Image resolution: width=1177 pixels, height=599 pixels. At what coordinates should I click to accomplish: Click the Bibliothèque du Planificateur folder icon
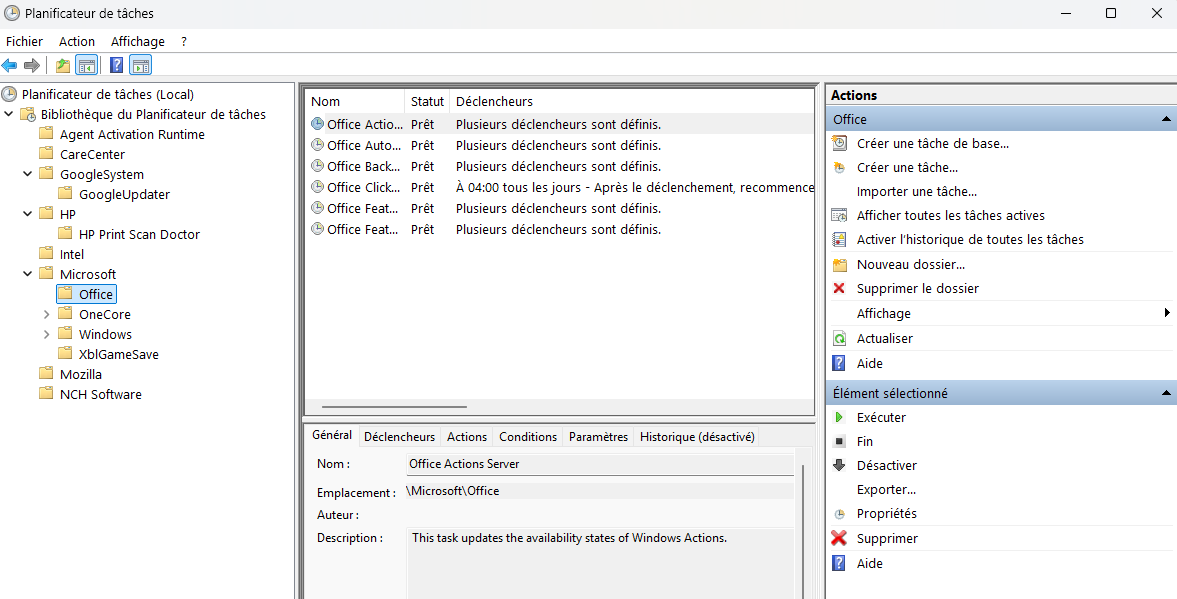point(28,115)
